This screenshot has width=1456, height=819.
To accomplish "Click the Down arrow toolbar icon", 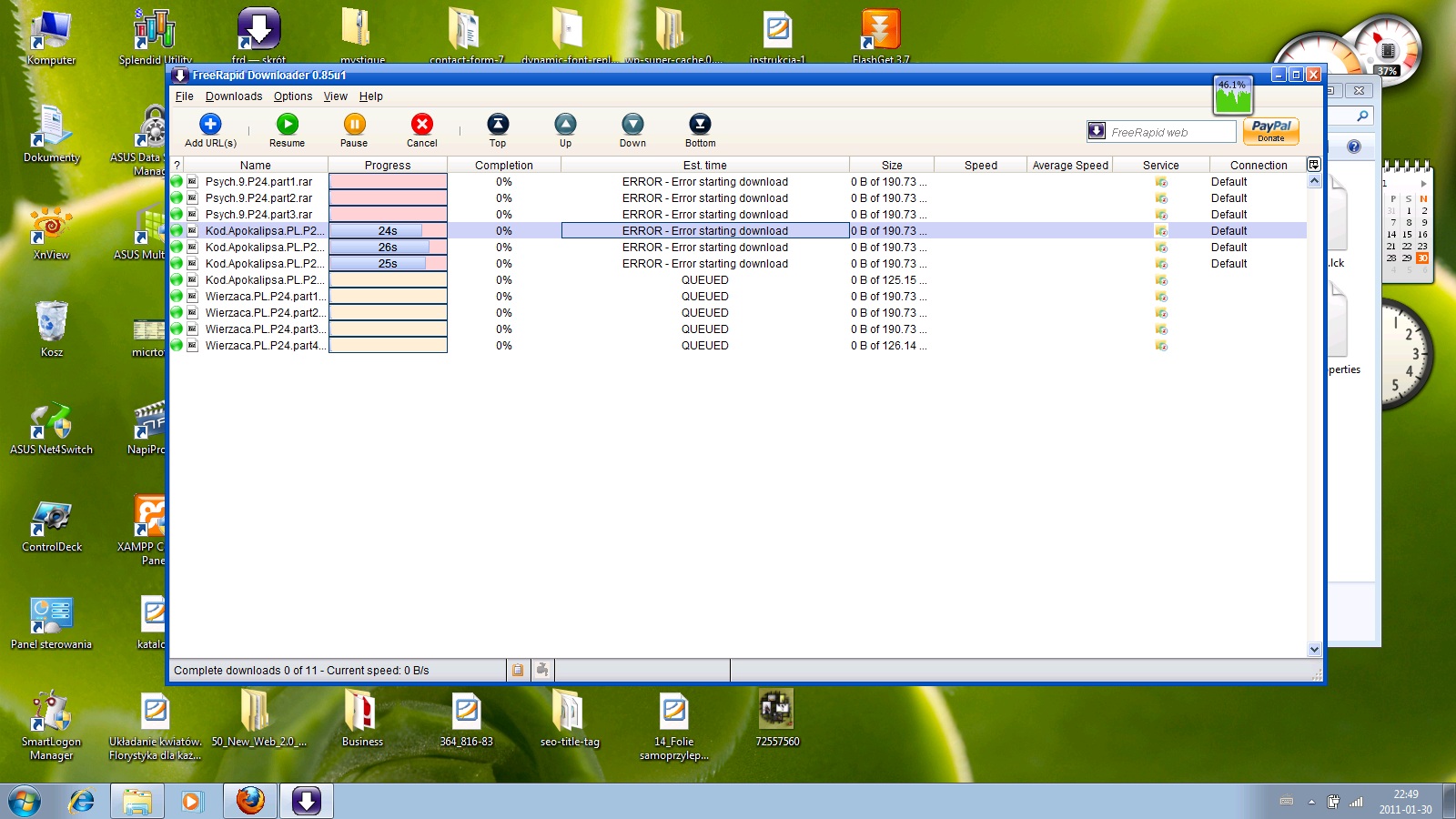I will point(632,125).
